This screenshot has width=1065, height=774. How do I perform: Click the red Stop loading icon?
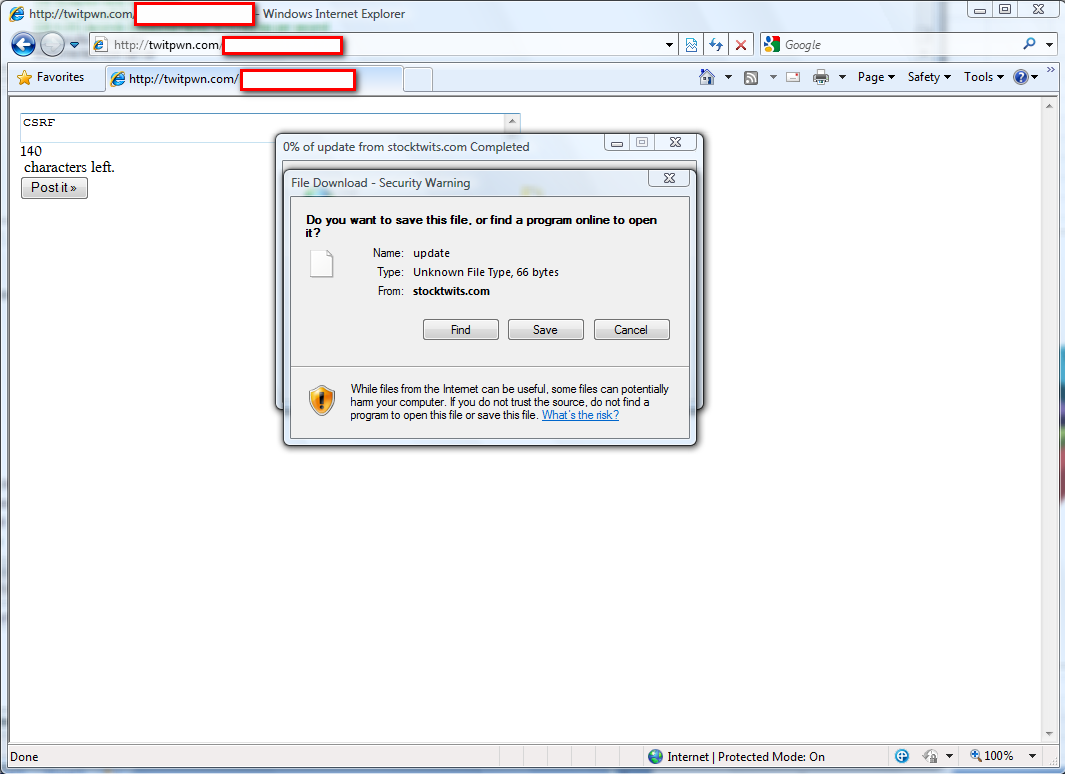coord(741,45)
